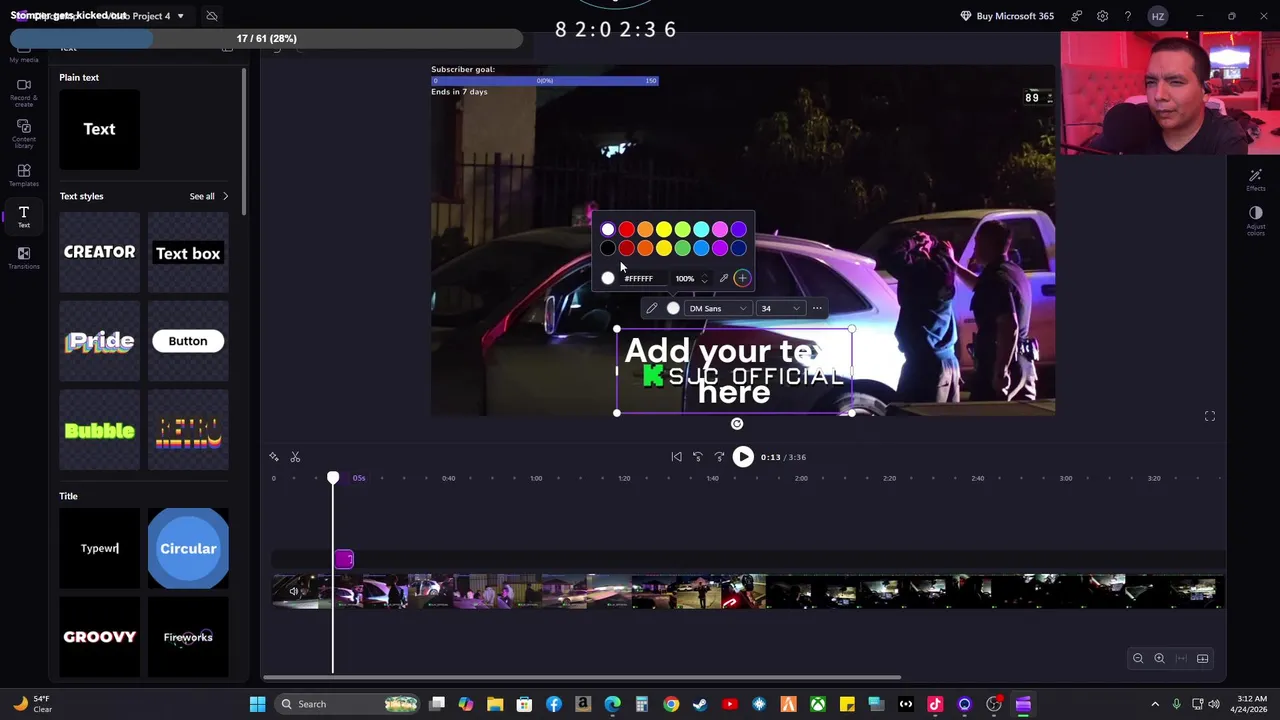Screen dimensions: 1280x720
Task: Adjust opacity stepper beside 100%
Action: pyautogui.click(x=704, y=278)
